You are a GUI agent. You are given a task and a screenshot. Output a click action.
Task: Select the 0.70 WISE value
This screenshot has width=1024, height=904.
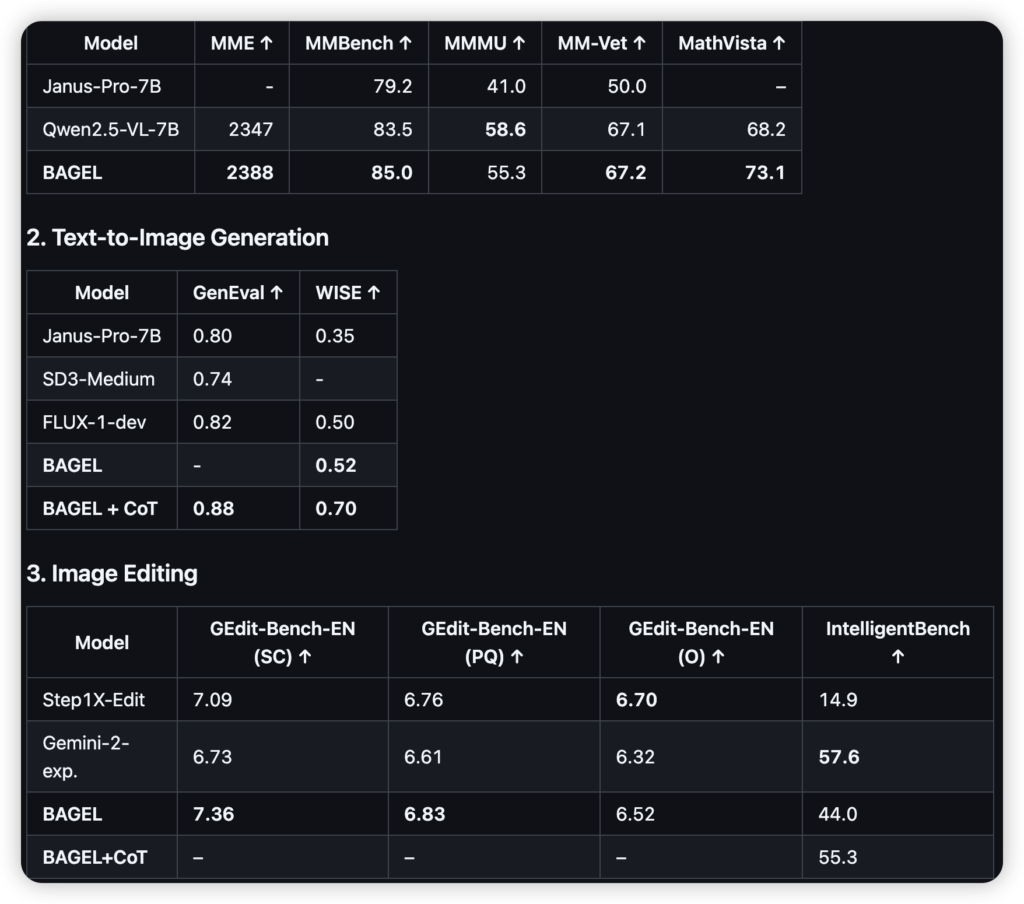[x=336, y=508]
